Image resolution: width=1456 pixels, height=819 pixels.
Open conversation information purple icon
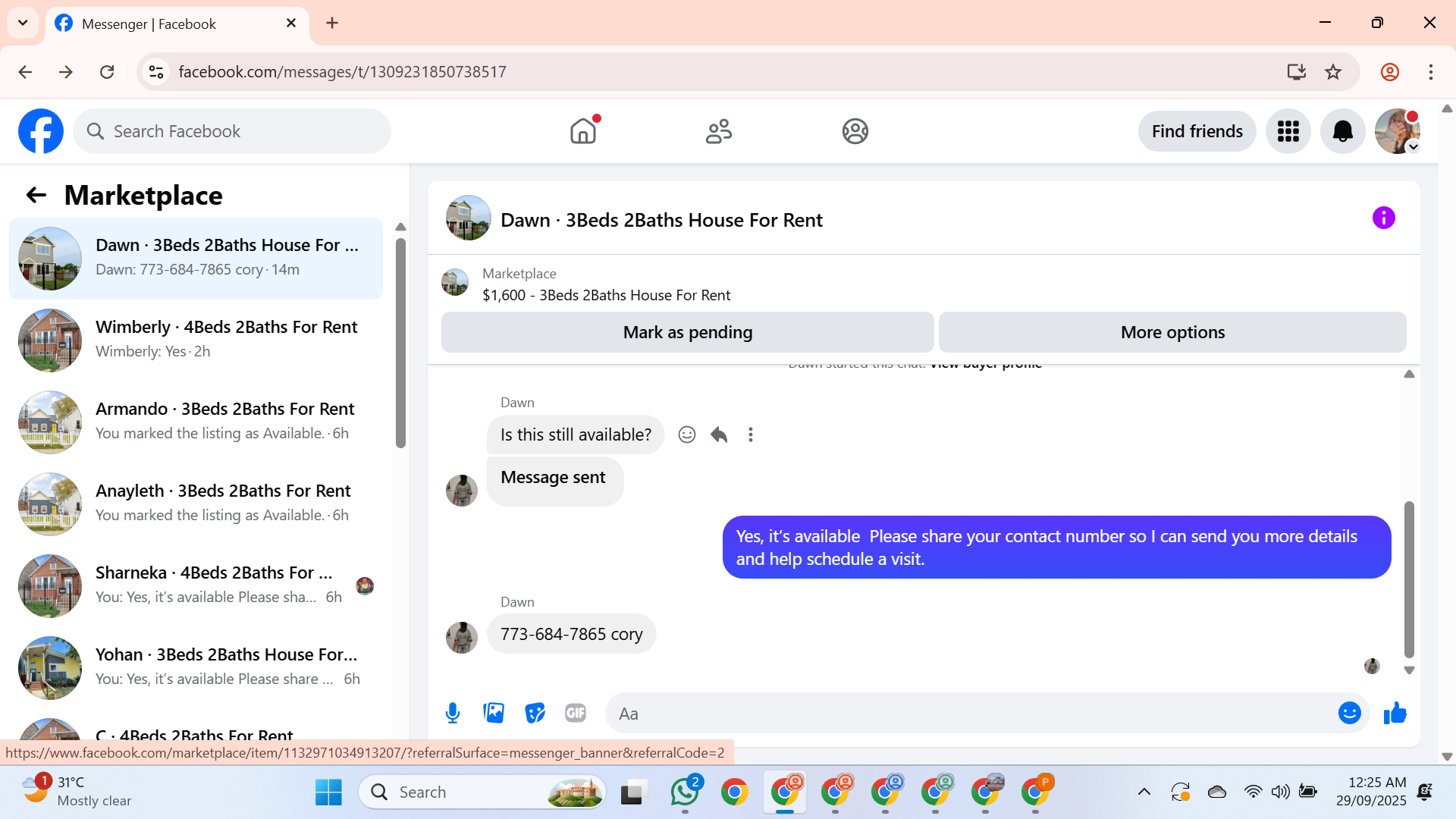pos(1383,218)
